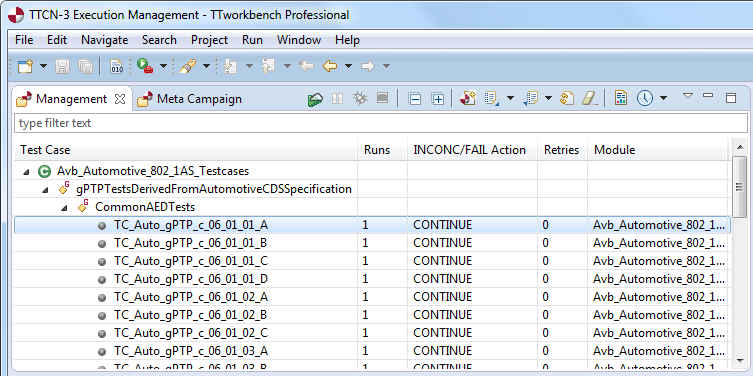The width and height of the screenshot is (753, 376).
Task: Click the yellow Back arrow
Action: pyautogui.click(x=330, y=66)
